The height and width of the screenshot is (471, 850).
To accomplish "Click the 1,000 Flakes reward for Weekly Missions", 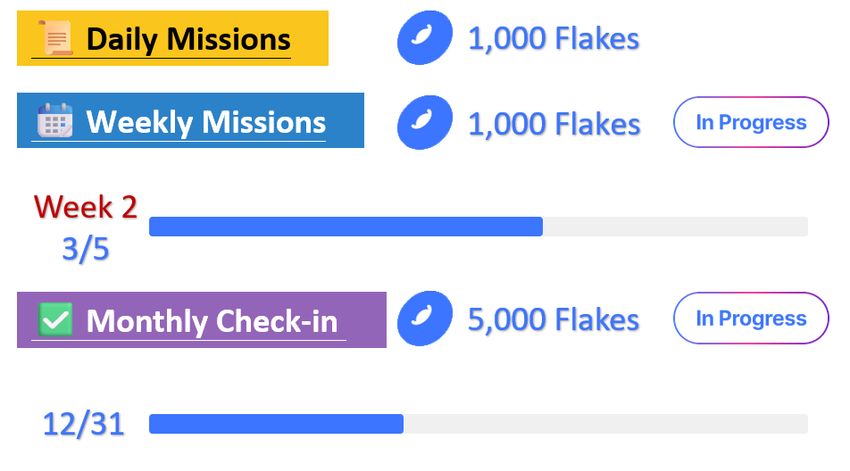I will 553,123.
